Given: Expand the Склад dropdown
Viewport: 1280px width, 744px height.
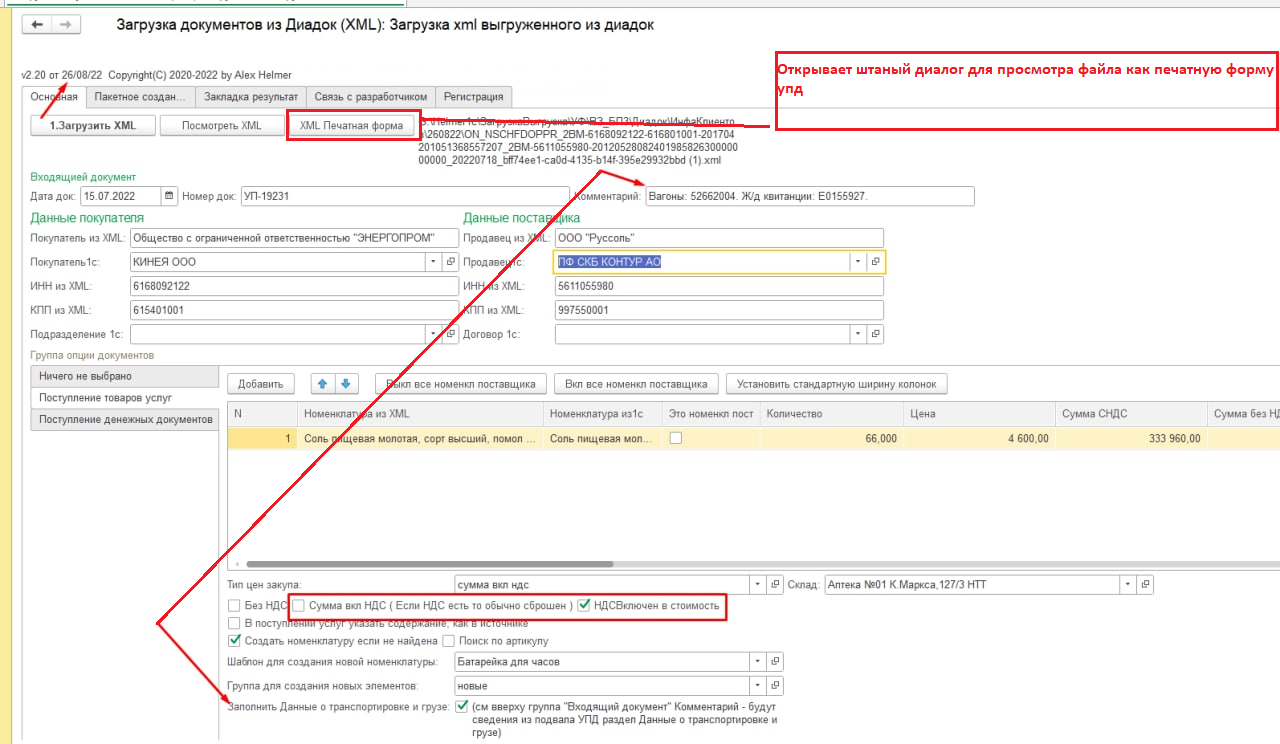Looking at the screenshot, I should point(1129,584).
